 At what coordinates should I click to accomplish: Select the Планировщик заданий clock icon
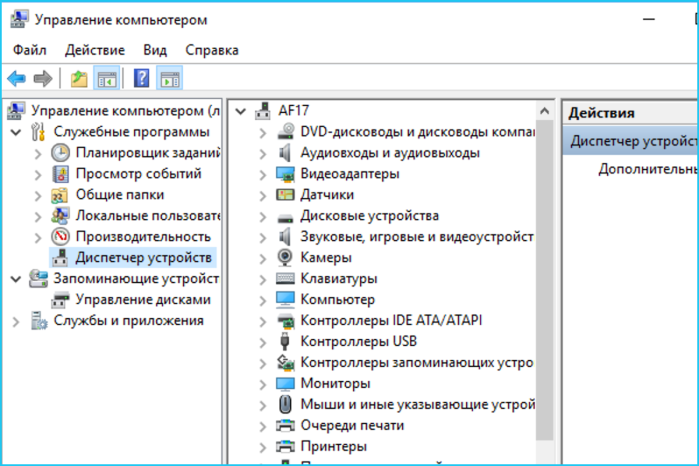[60, 153]
